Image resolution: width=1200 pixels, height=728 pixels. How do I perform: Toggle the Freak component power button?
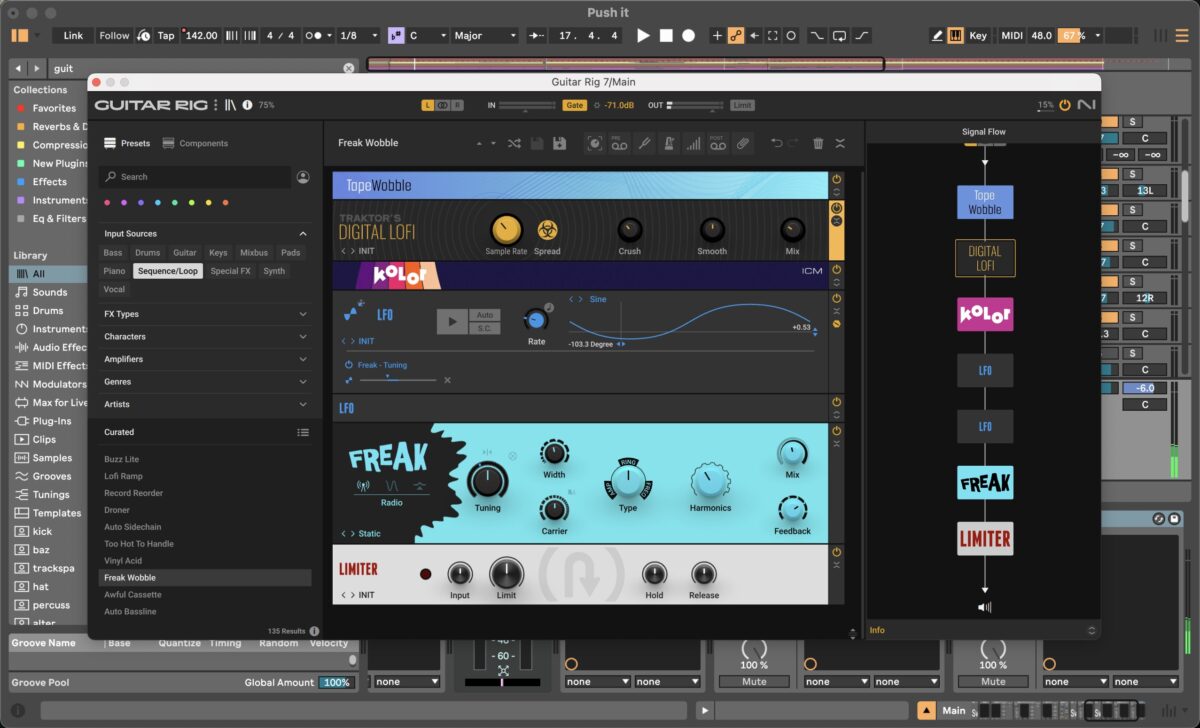coord(837,430)
